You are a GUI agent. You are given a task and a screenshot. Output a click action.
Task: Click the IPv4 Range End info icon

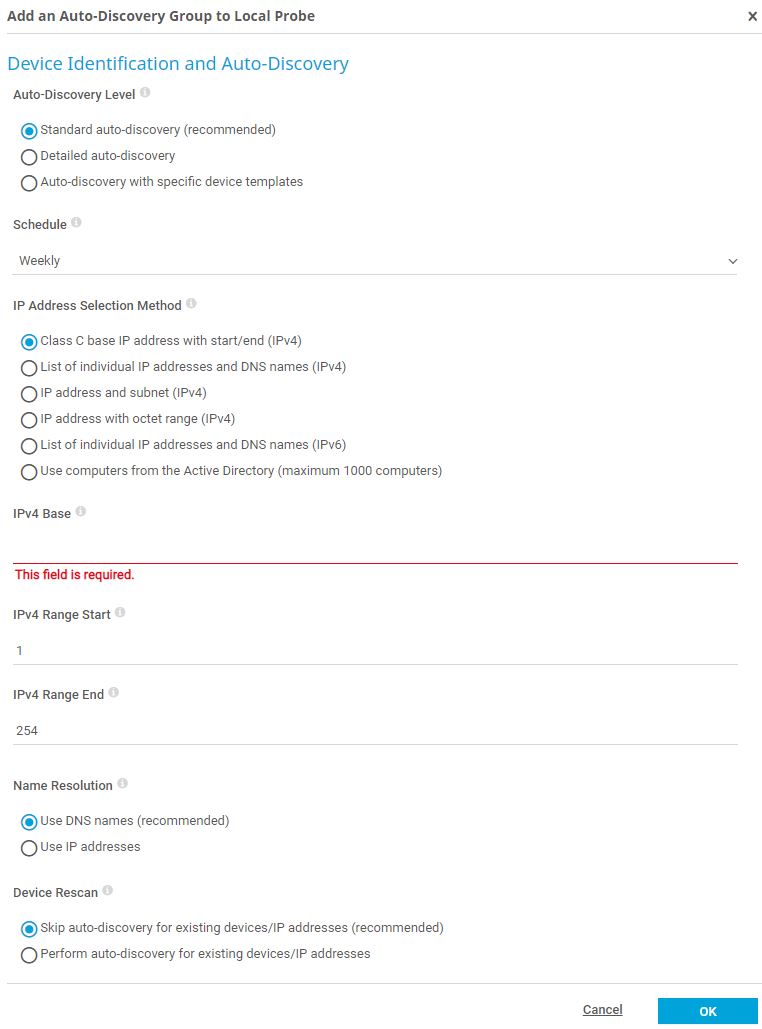click(113, 691)
